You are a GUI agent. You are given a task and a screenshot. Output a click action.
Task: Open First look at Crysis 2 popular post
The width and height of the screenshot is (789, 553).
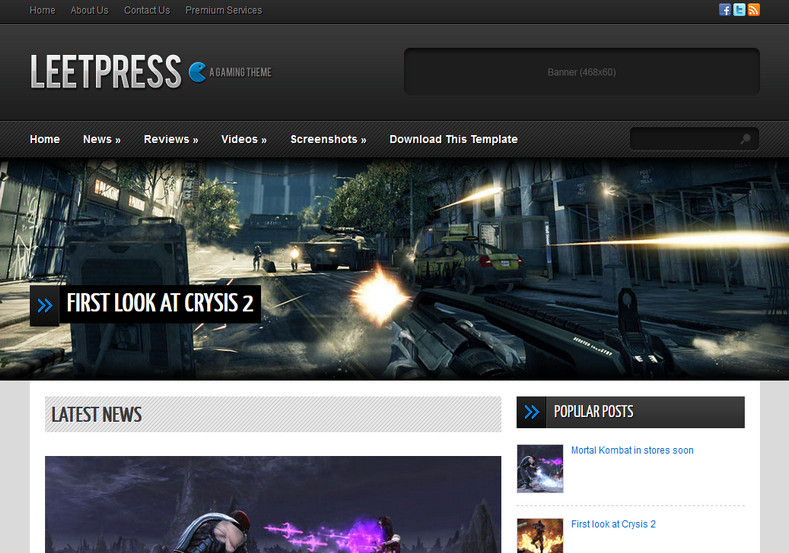pyautogui.click(x=613, y=524)
